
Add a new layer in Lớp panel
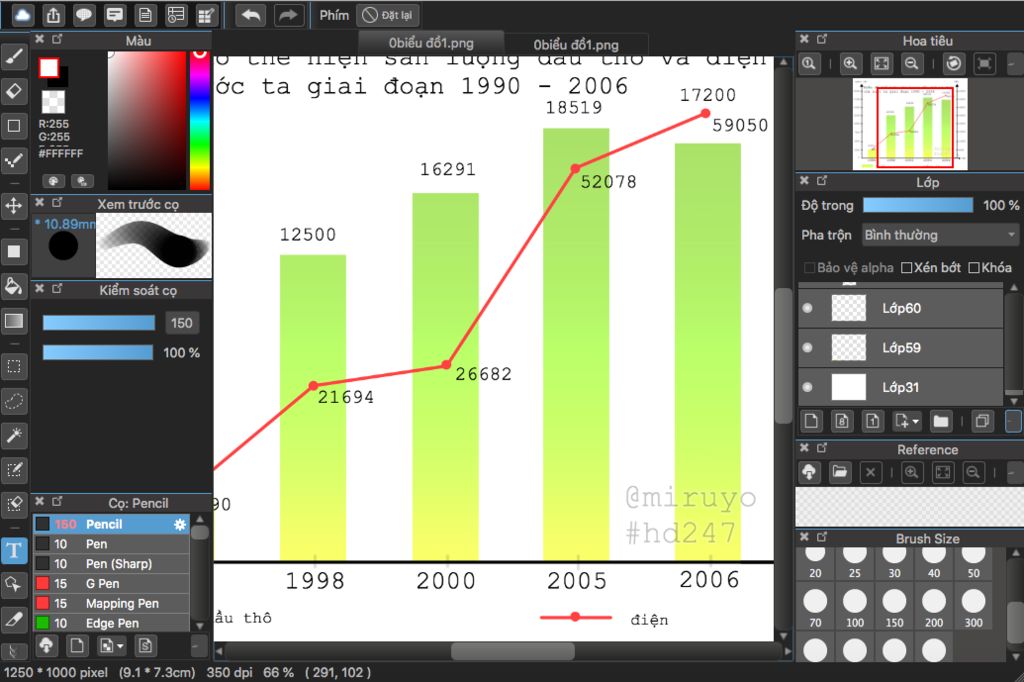tap(811, 421)
